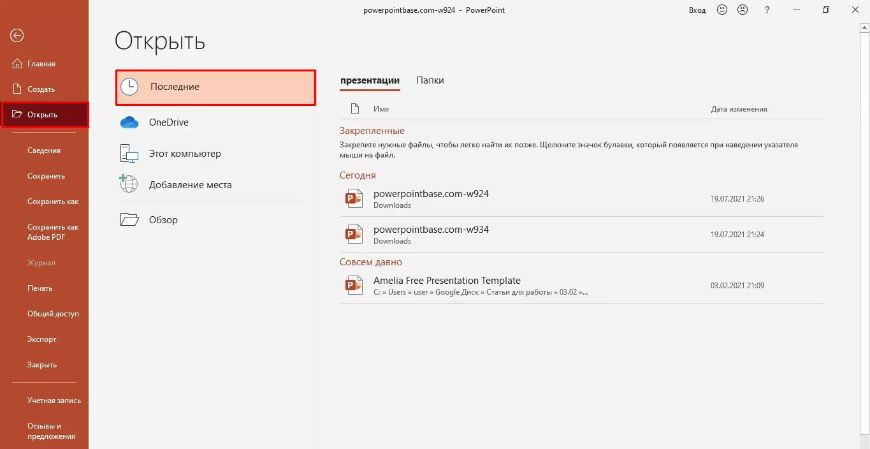
Task: Click the back arrow icon in sidebar
Action: [x=17, y=36]
